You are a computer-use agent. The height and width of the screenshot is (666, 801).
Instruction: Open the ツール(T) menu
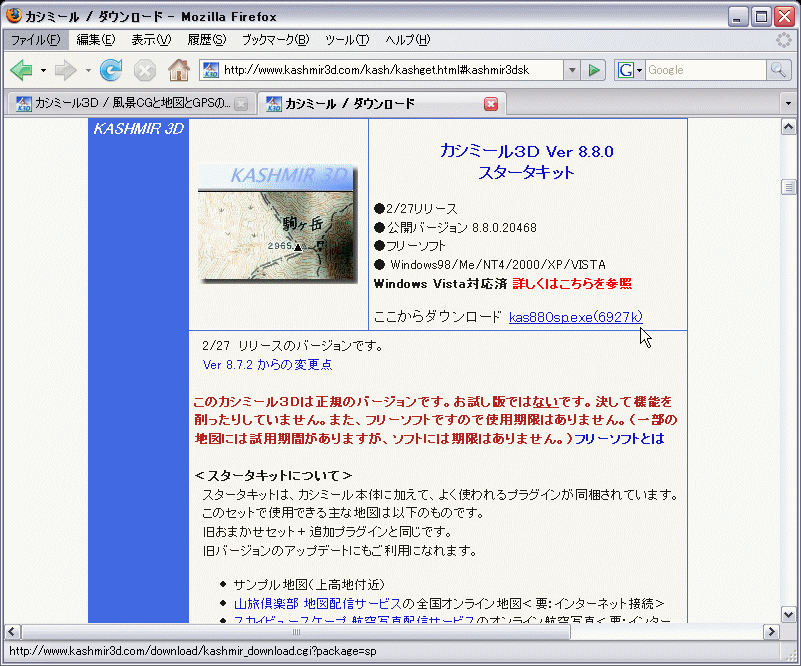pyautogui.click(x=347, y=40)
